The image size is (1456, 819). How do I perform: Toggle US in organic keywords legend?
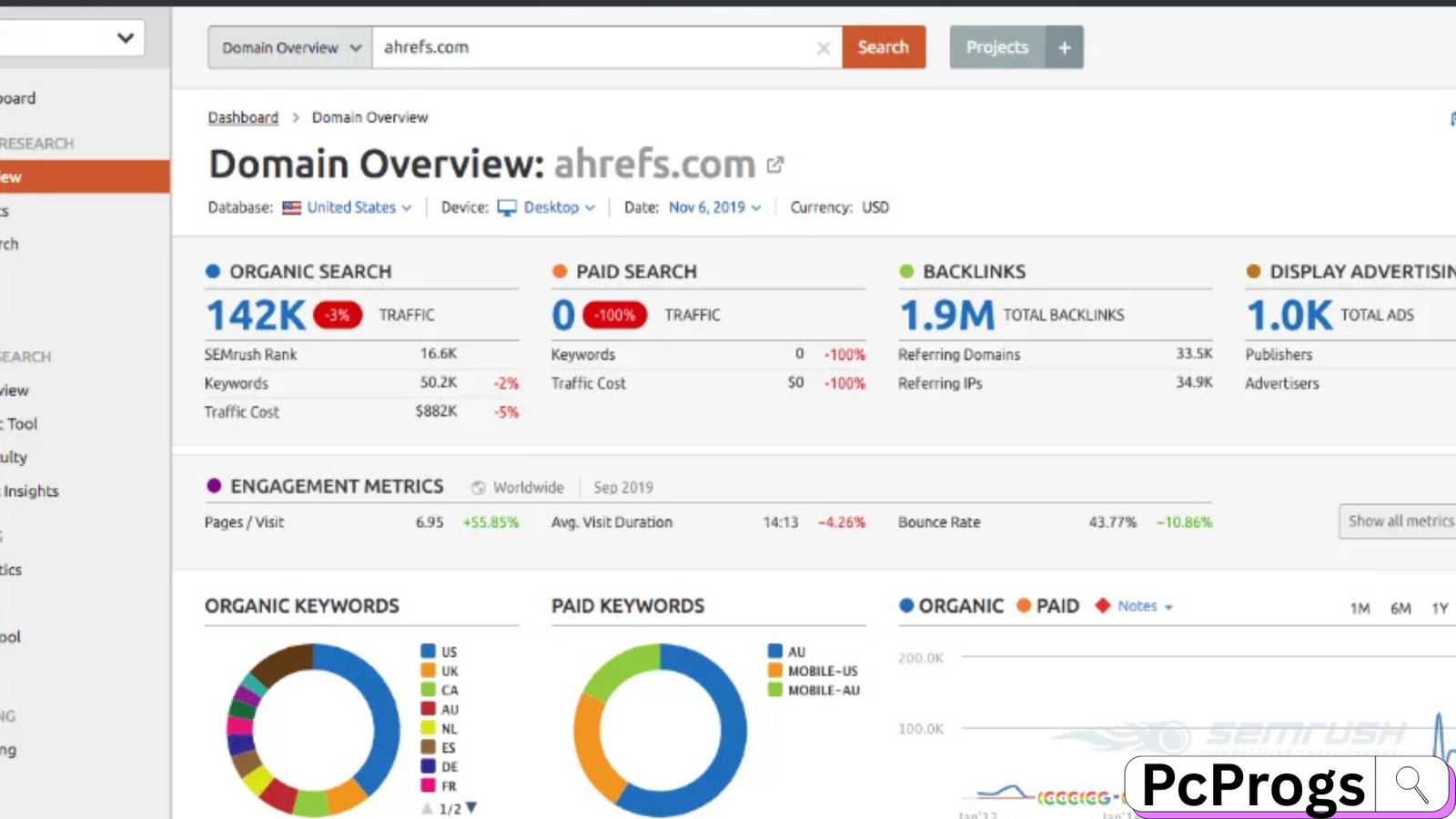(x=440, y=652)
